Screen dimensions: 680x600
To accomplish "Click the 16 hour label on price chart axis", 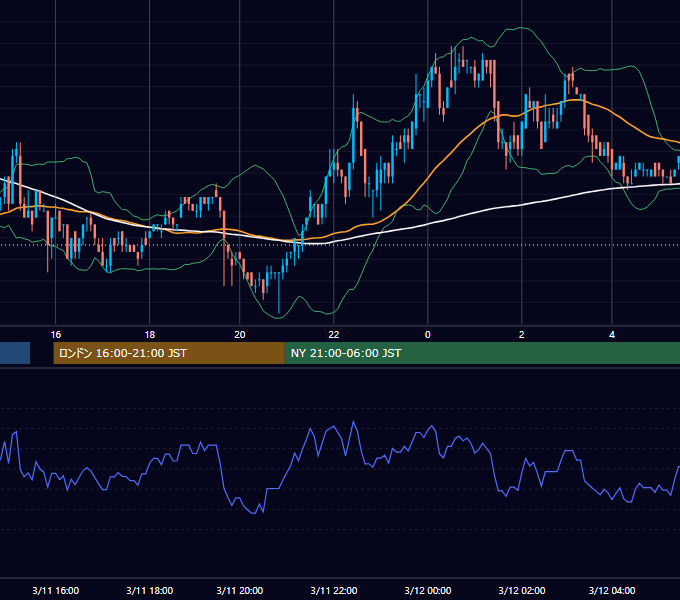I will click(x=56, y=335).
